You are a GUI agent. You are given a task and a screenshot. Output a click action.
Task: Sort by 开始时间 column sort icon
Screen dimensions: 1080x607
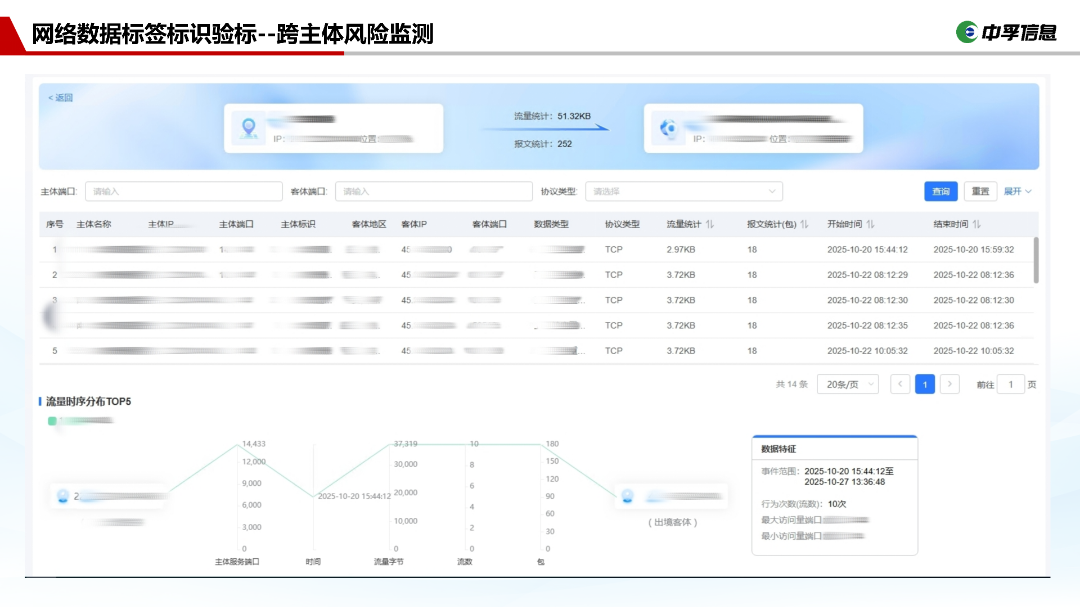click(871, 225)
